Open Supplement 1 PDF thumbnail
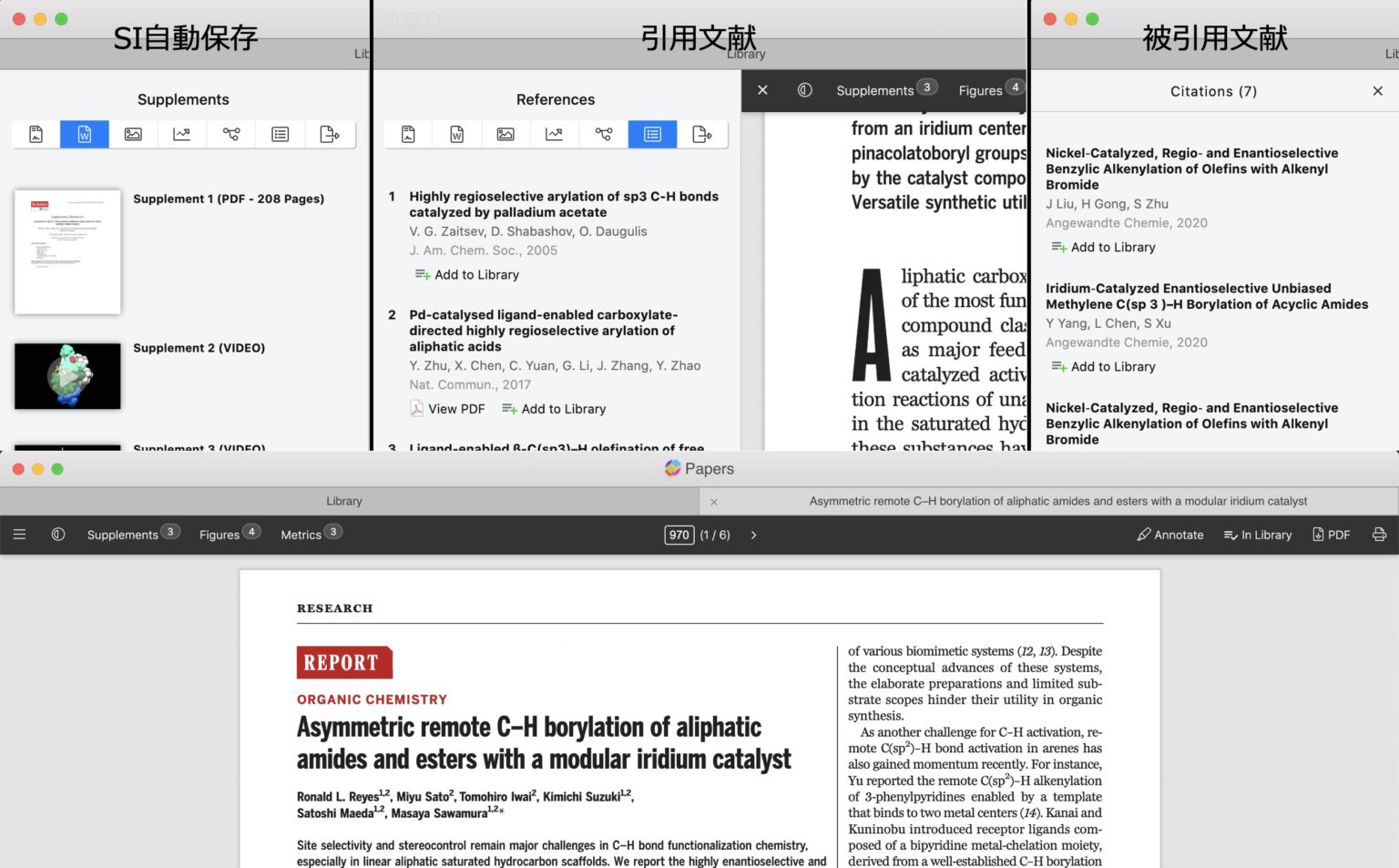This screenshot has width=1399, height=868. pos(67,251)
